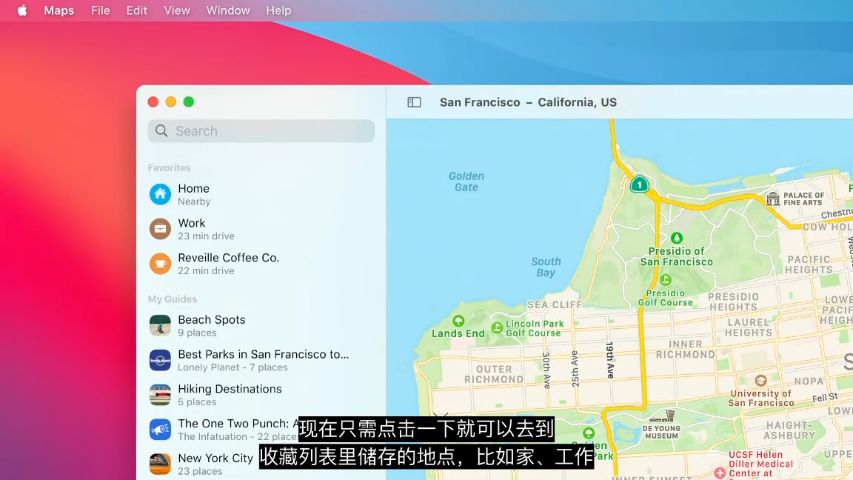Toggle the sidebar button in the toolbar

414,102
